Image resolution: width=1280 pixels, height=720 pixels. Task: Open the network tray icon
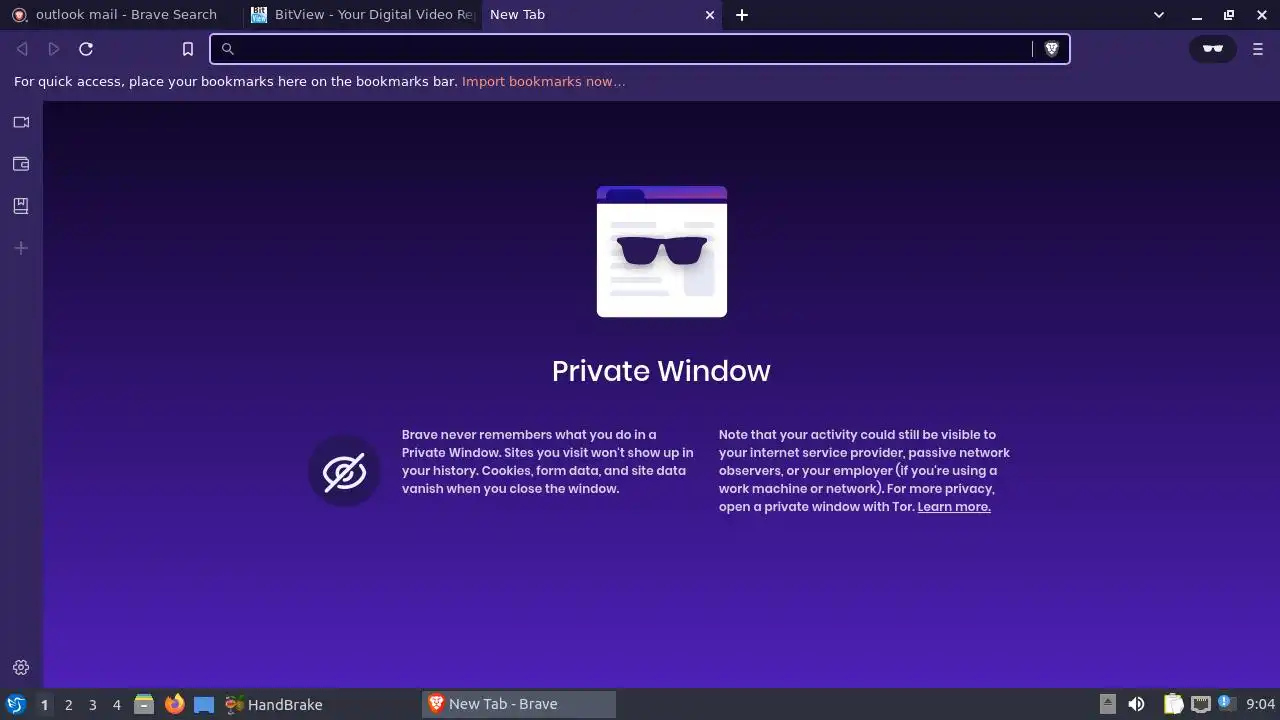pos(1201,705)
